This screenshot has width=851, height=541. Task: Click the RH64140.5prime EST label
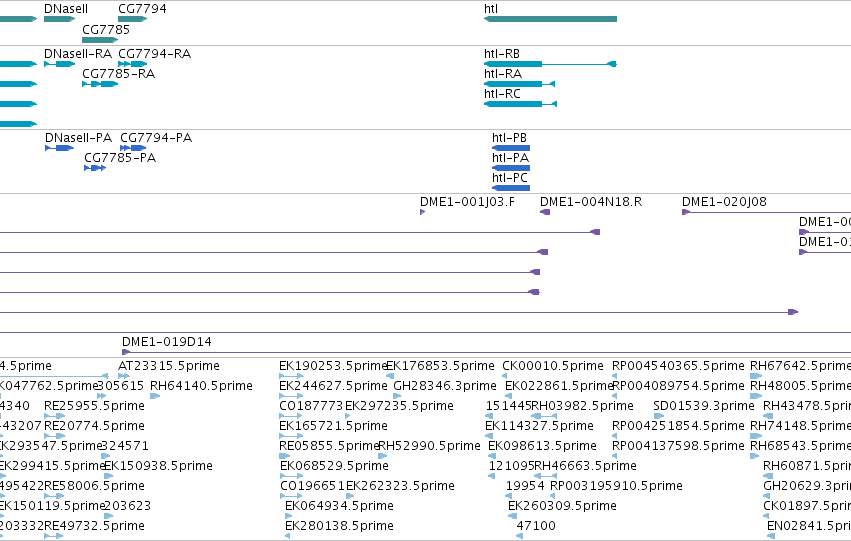point(201,386)
